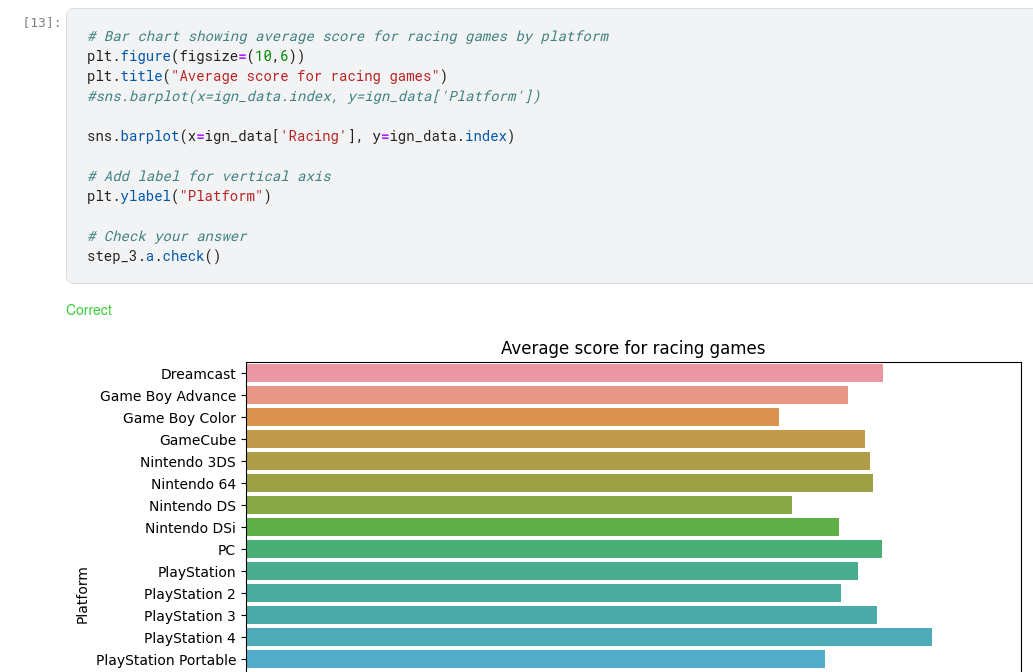
Task: Click the pink Dreamcast bar
Action: [x=564, y=373]
